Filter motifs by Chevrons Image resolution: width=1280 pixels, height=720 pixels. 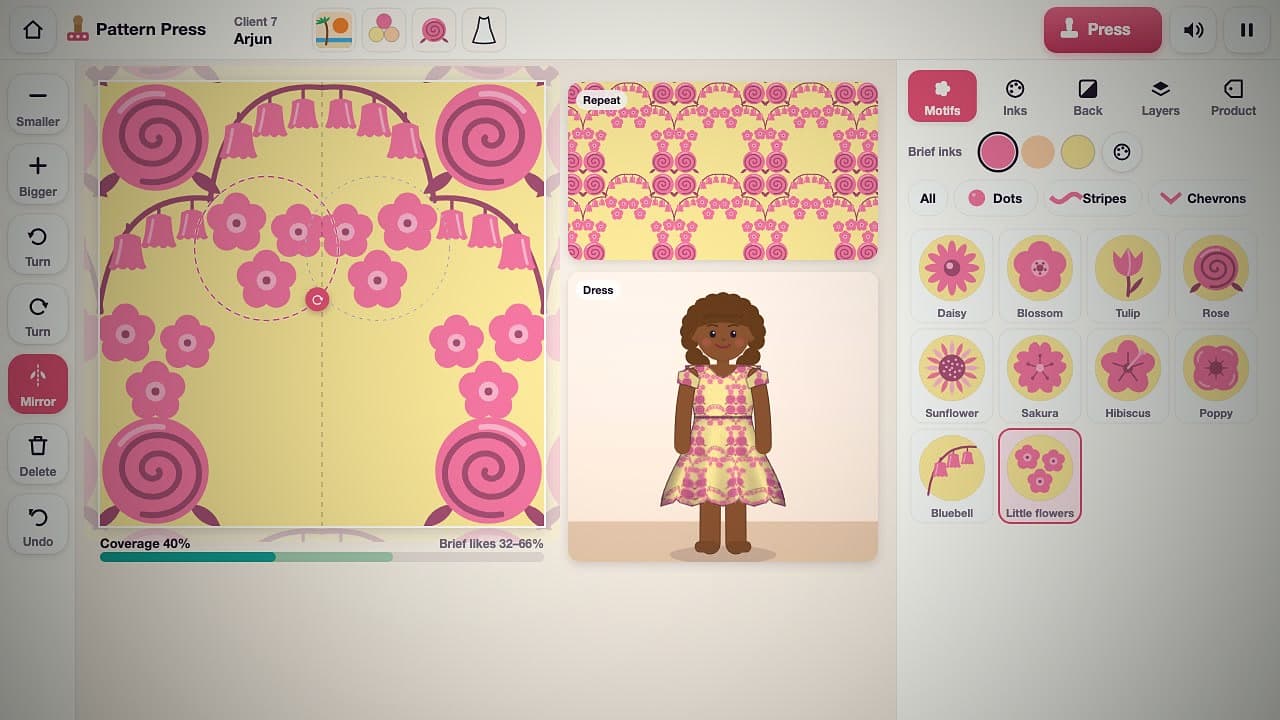(x=1203, y=198)
